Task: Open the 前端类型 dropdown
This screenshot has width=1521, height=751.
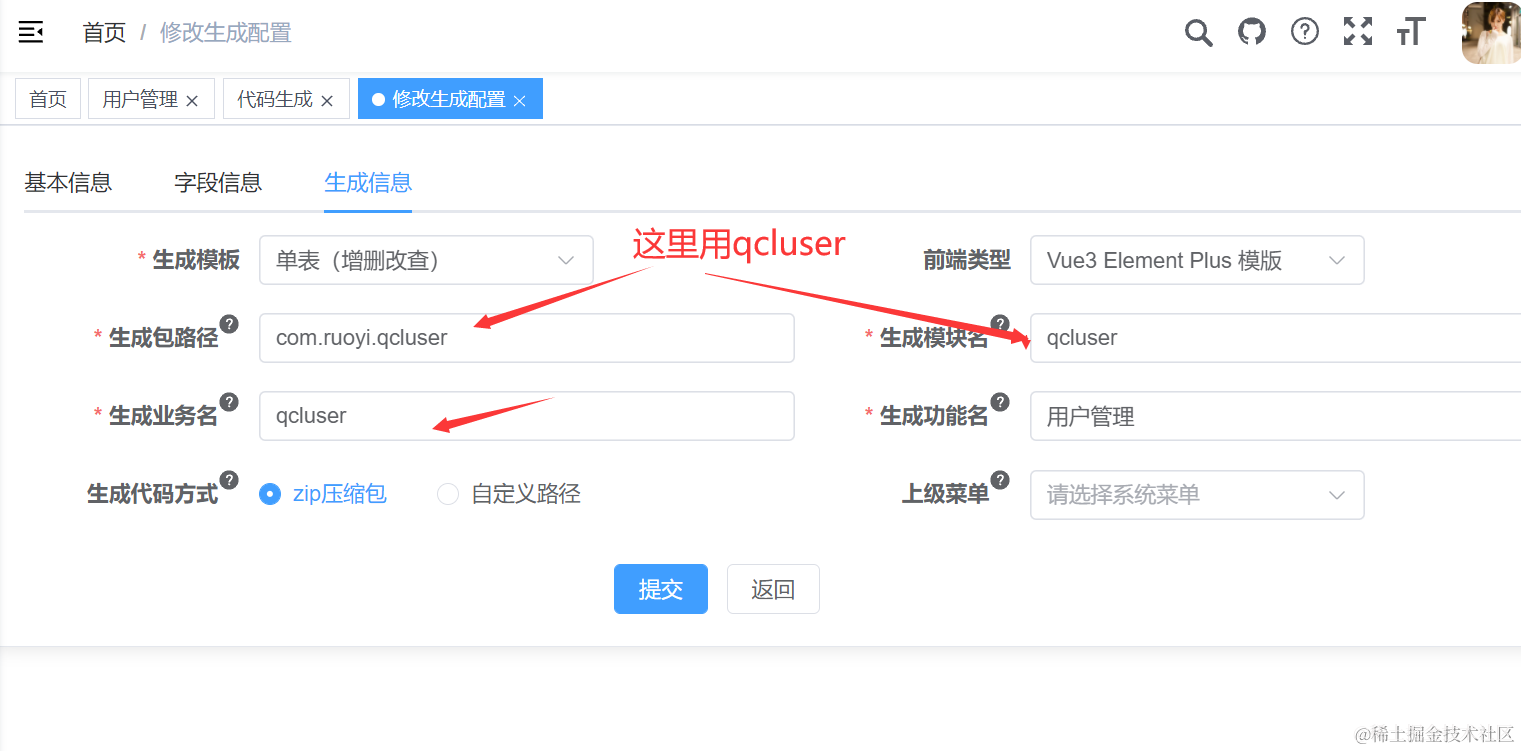Action: (1197, 260)
